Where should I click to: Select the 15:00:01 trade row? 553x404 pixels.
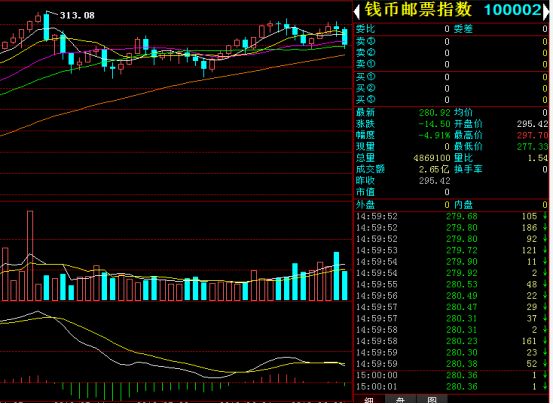tap(451, 386)
